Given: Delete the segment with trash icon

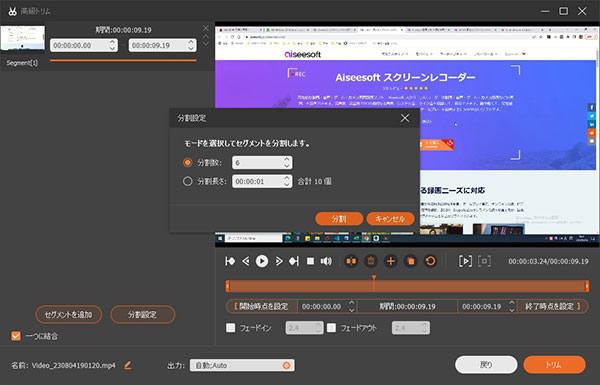Looking at the screenshot, I should (x=371, y=261).
